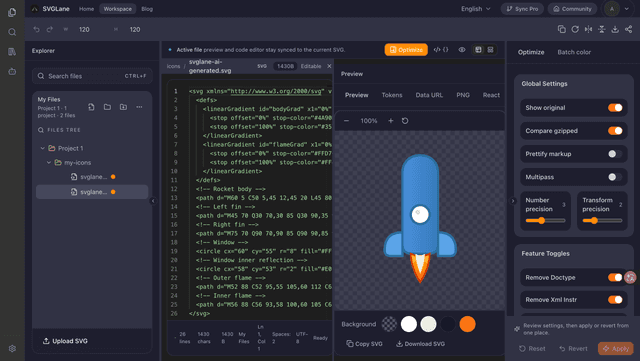Enable Prettify markup
Viewport: 640px width, 361px height.
(615, 154)
